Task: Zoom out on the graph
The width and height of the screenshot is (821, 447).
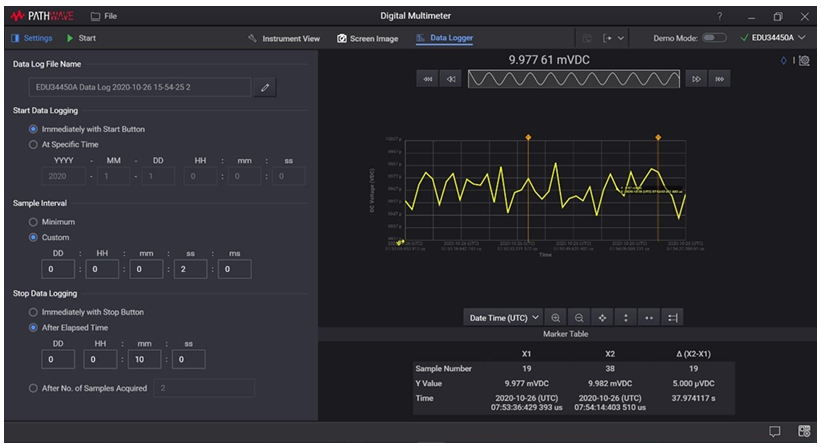Action: [x=579, y=318]
